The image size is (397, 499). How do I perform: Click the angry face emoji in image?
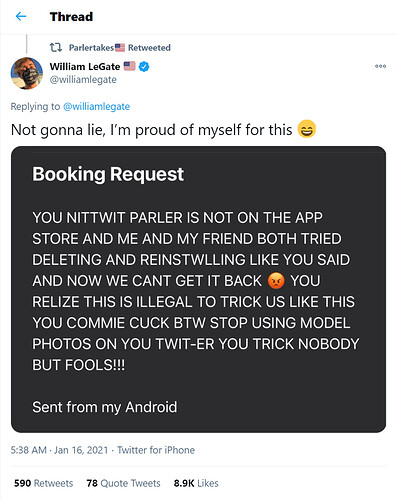276,281
